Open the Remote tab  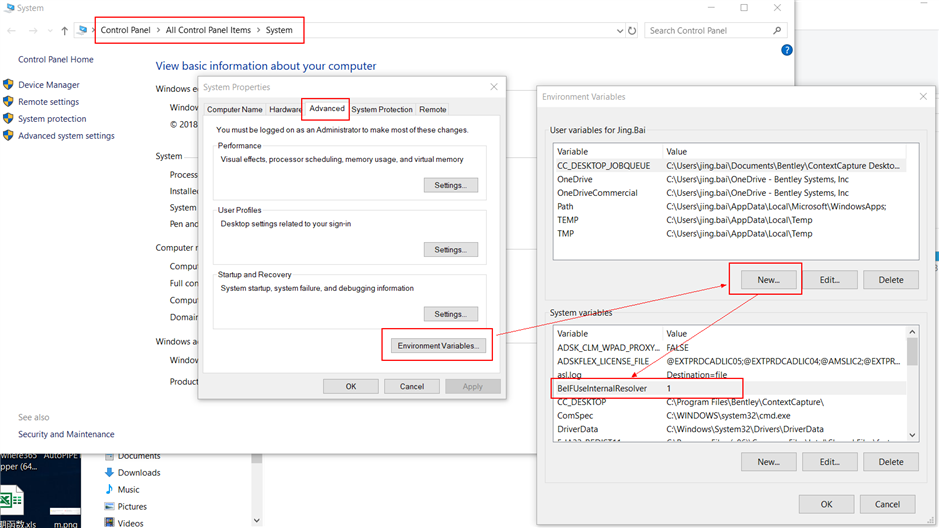tap(432, 110)
